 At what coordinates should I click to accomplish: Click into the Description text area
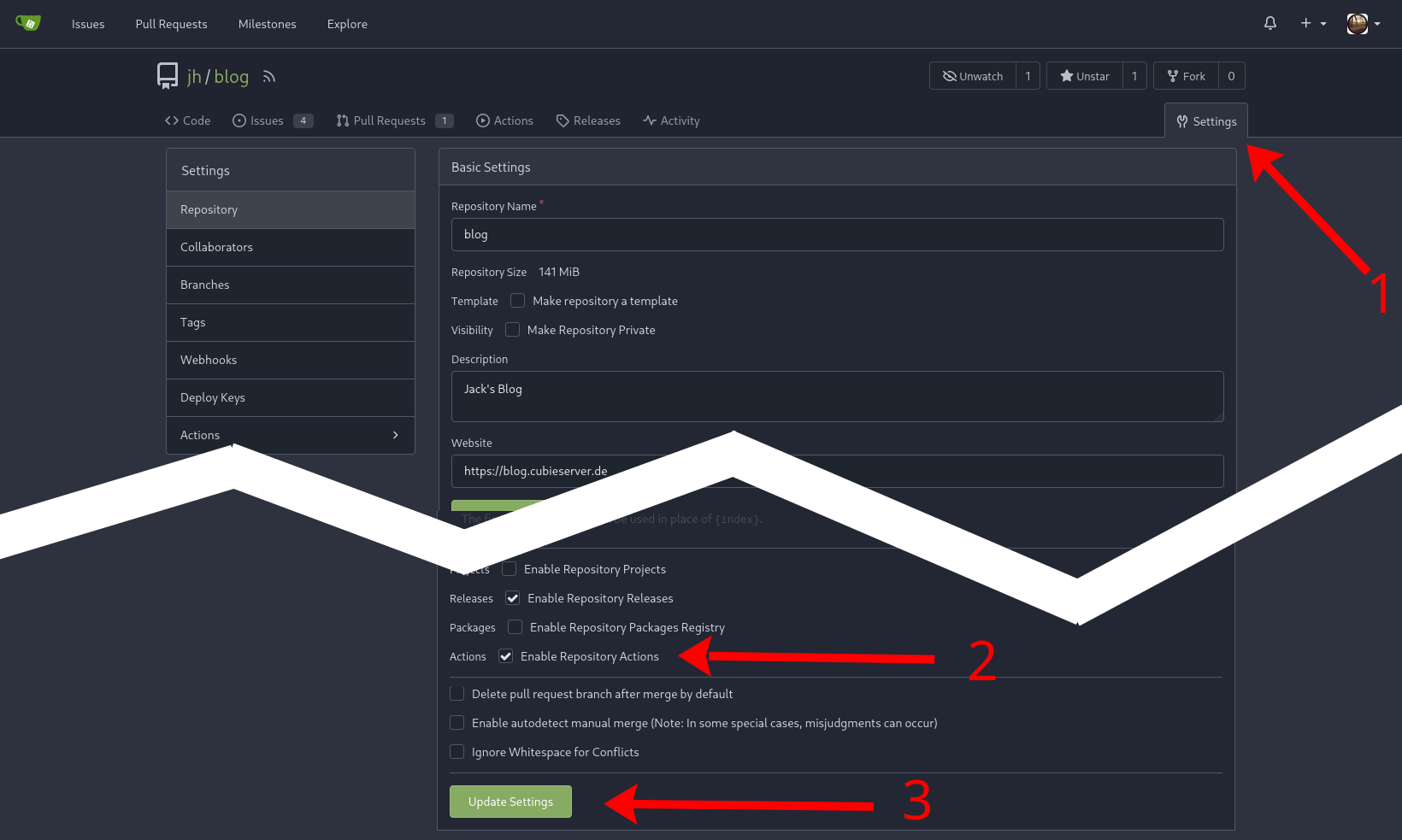[837, 397]
